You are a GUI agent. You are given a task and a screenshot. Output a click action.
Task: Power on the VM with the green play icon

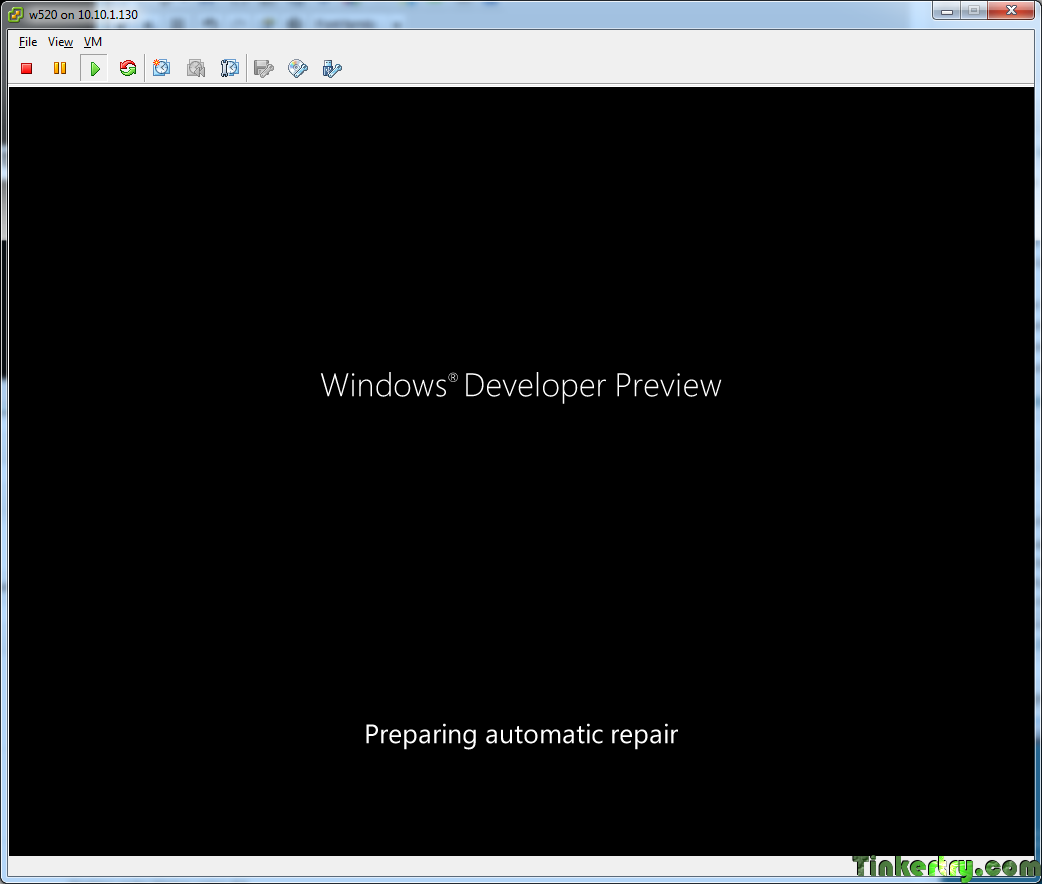94,68
